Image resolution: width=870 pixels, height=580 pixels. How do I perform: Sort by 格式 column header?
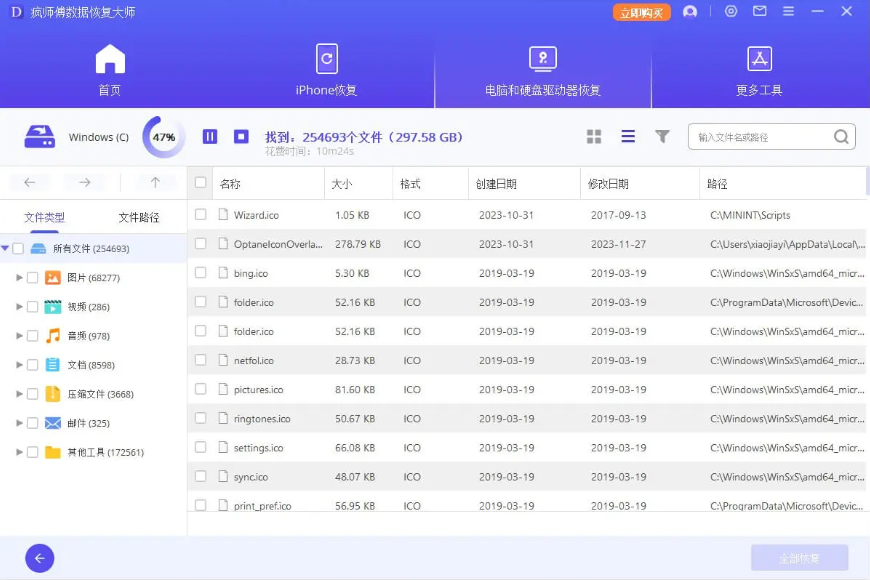click(410, 184)
